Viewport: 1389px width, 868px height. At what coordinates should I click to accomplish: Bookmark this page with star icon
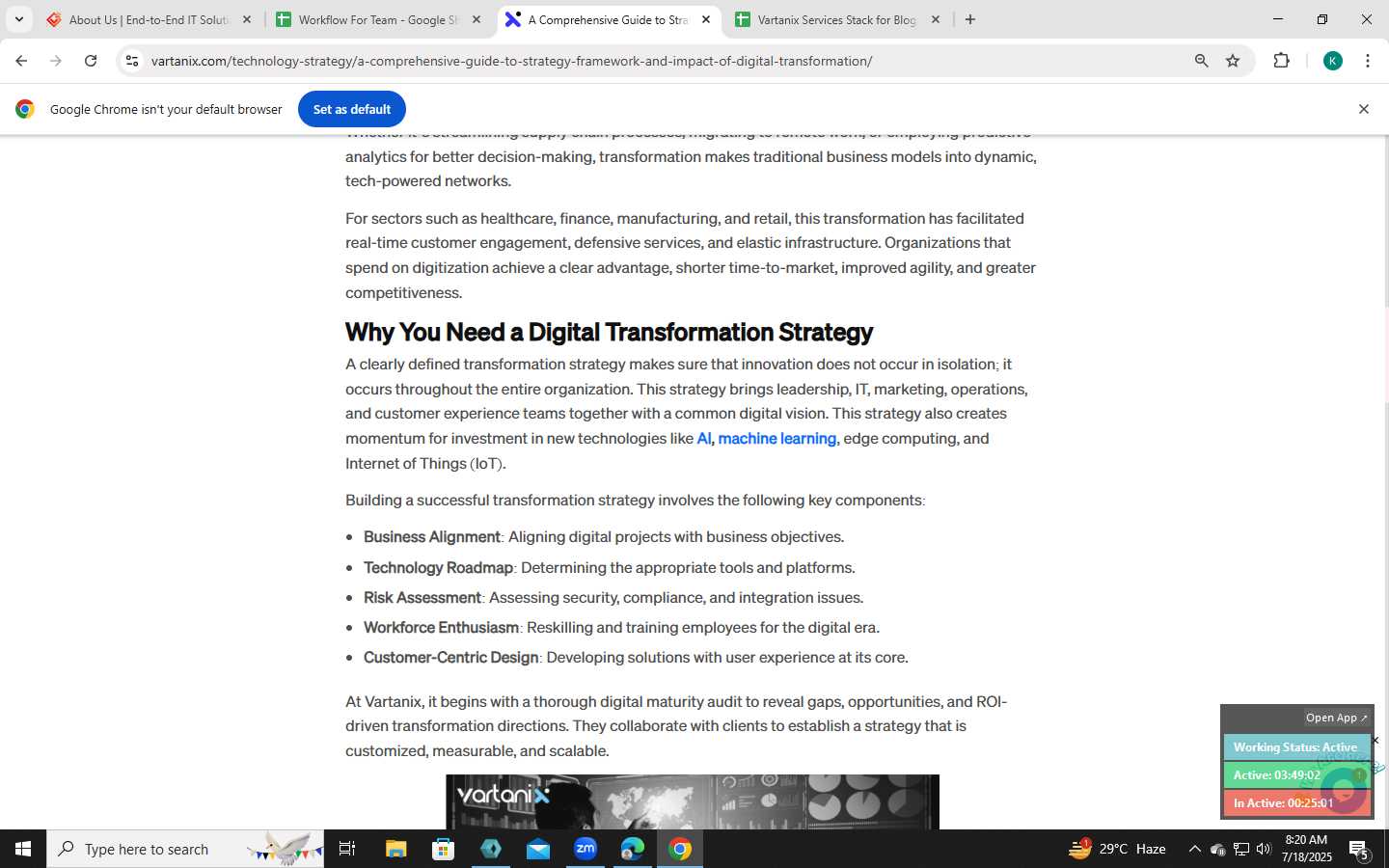(1233, 61)
